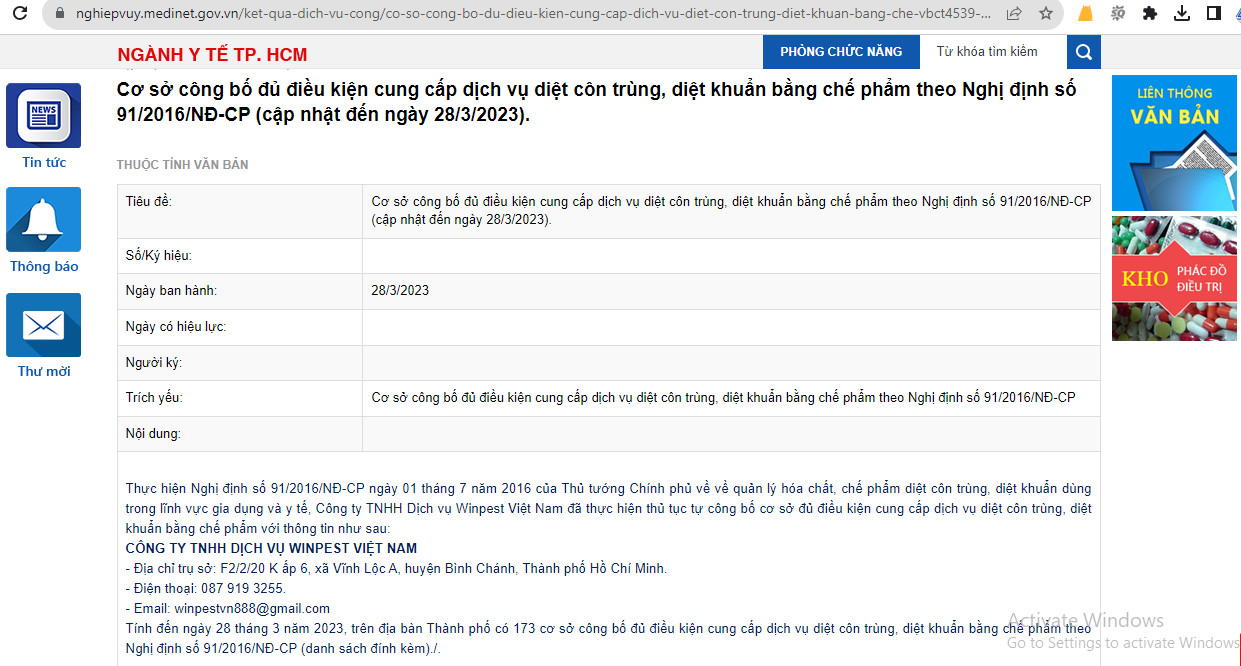Image resolution: width=1241 pixels, height=666 pixels.
Task: Click the orange extension icon in toolbar
Action: click(x=1086, y=14)
